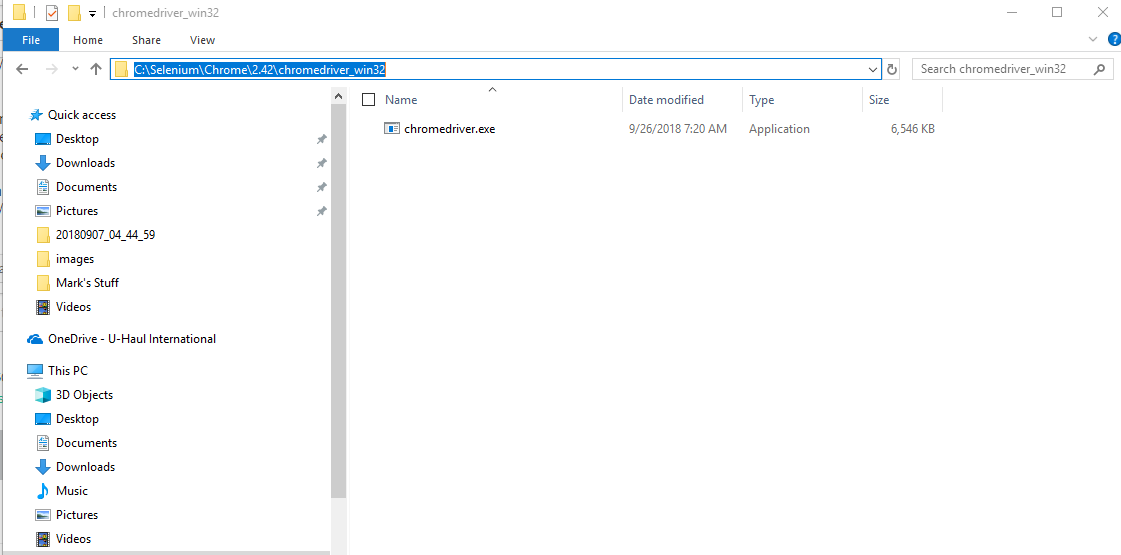This screenshot has height=555, width=1121.
Task: Open Help with the question mark icon
Action: pos(1114,39)
